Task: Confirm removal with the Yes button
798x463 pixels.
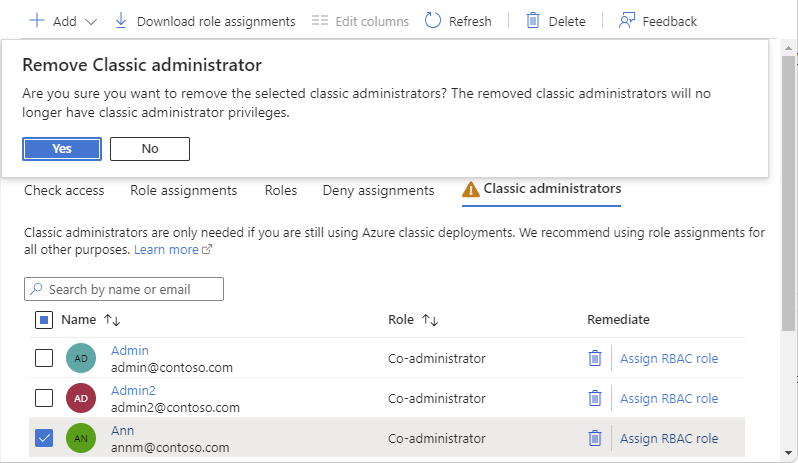Action: (x=62, y=148)
